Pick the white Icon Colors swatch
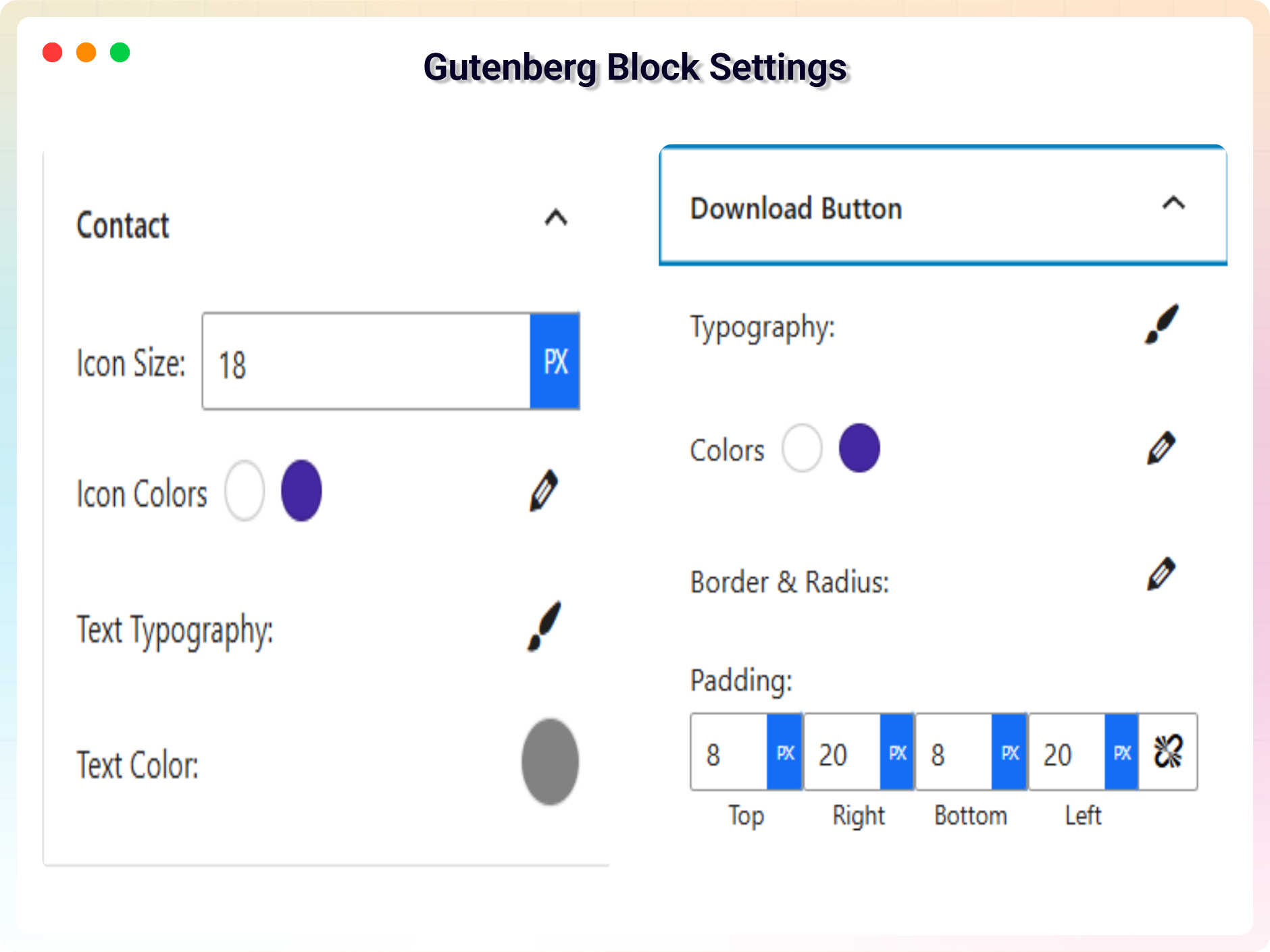The image size is (1270, 952). pos(245,491)
